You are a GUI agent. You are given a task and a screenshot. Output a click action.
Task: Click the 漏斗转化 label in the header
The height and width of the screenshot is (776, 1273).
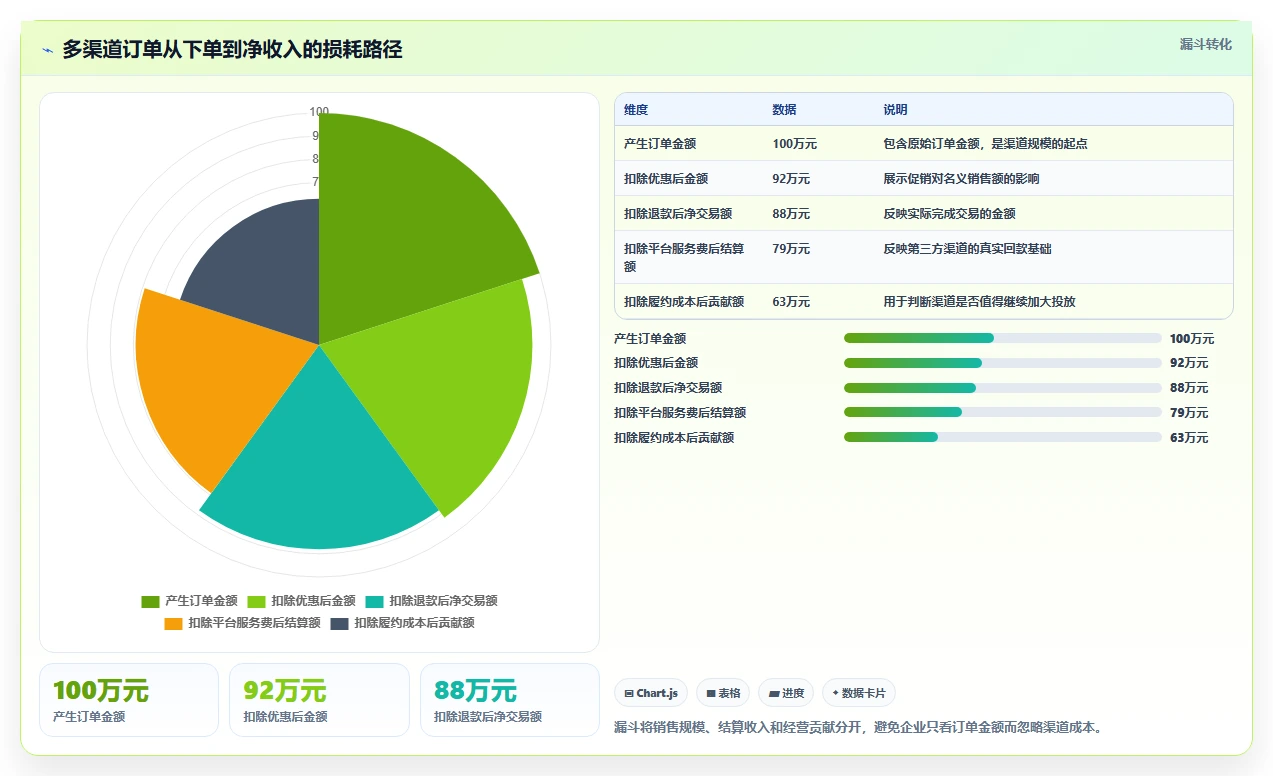[1205, 45]
